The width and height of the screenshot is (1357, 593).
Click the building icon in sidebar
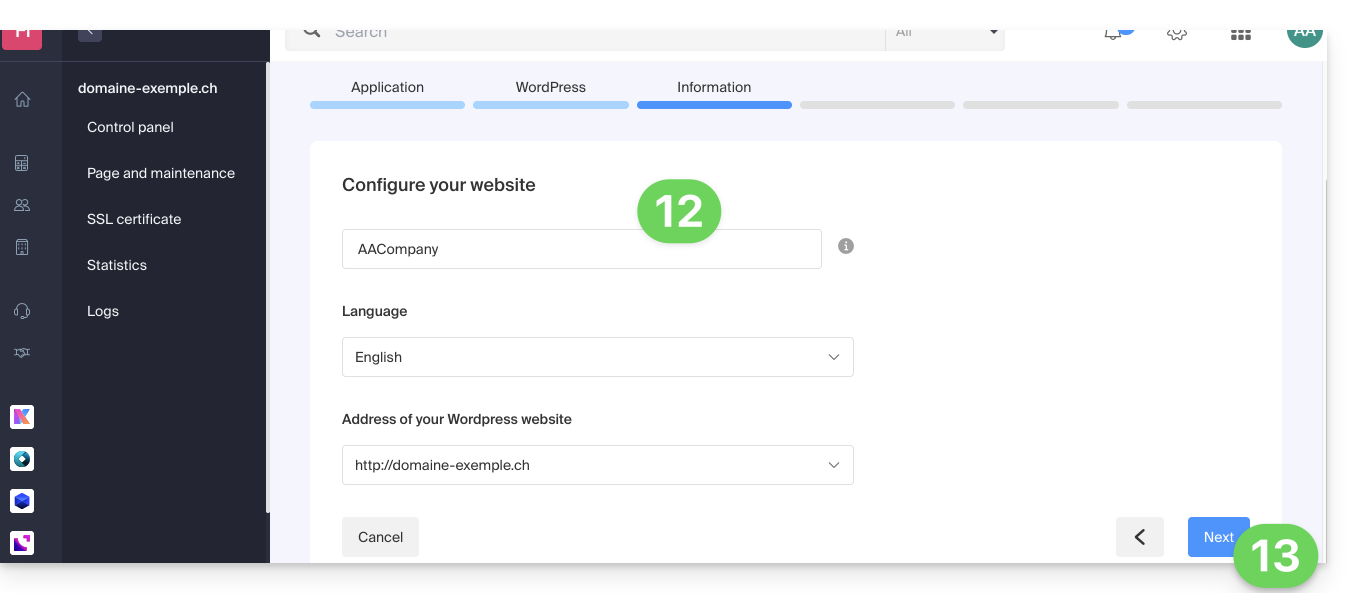[x=22, y=247]
